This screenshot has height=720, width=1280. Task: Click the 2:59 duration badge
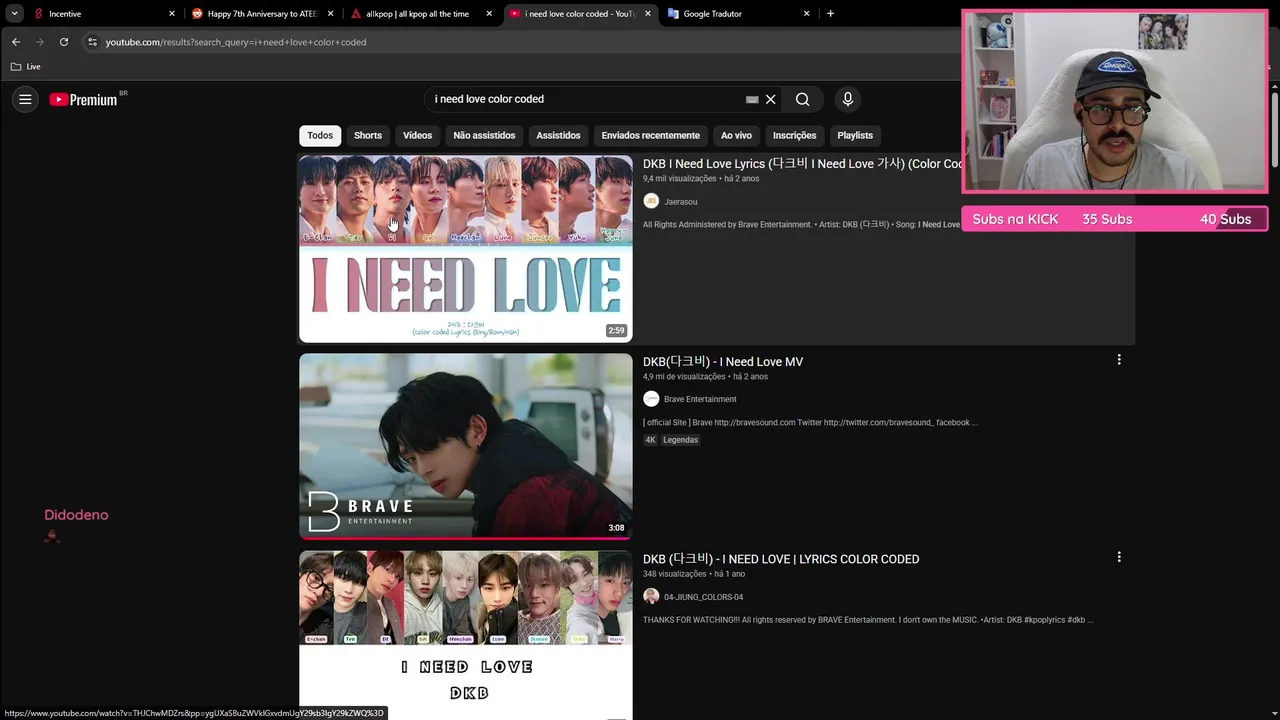pos(616,331)
